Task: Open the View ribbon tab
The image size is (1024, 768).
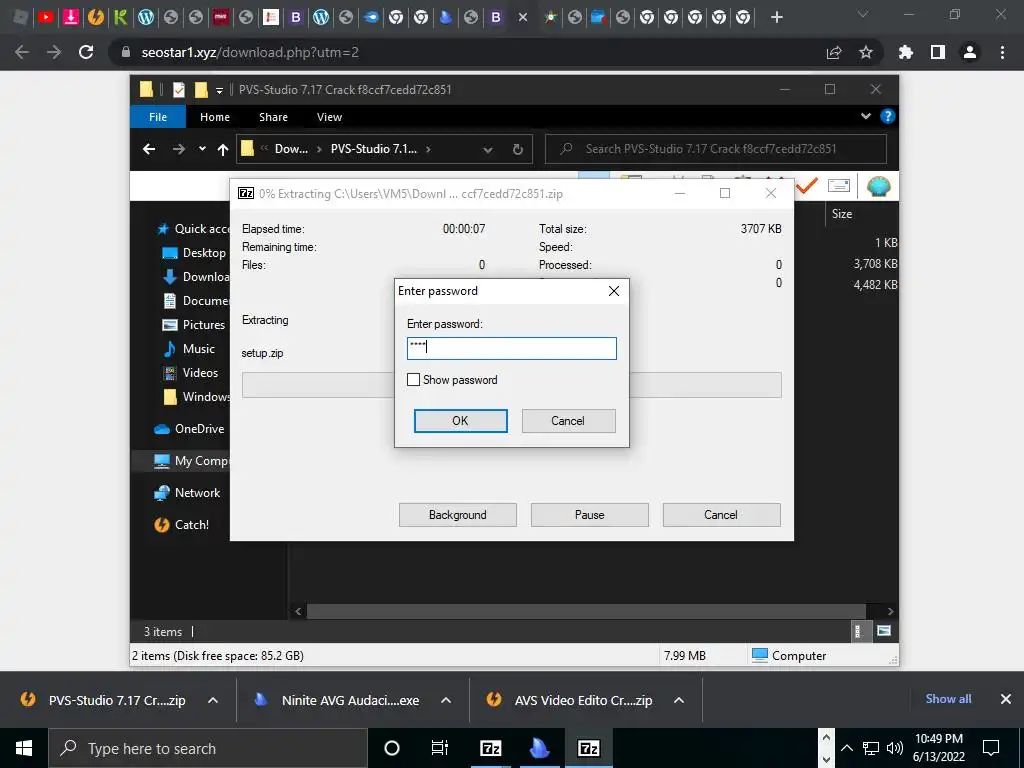Action: click(x=329, y=117)
